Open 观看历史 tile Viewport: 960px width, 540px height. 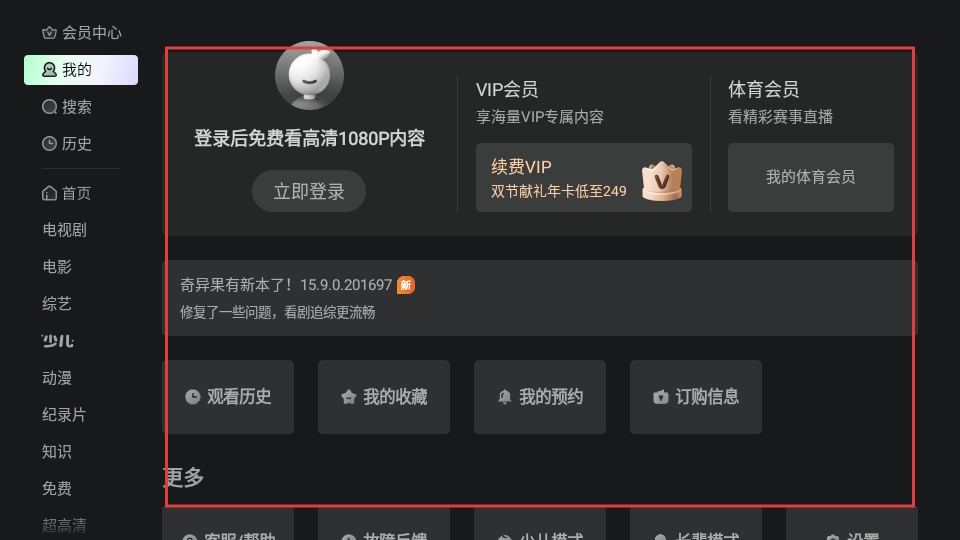click(228, 397)
